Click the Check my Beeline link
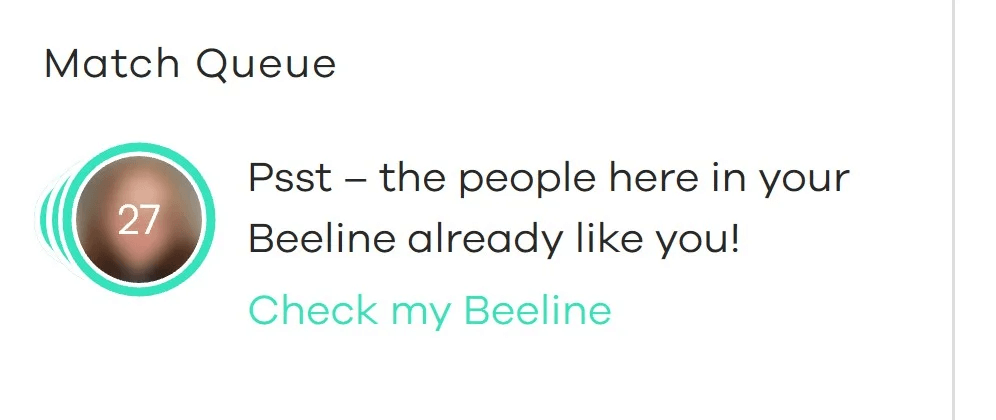The width and height of the screenshot is (996, 420). (429, 310)
